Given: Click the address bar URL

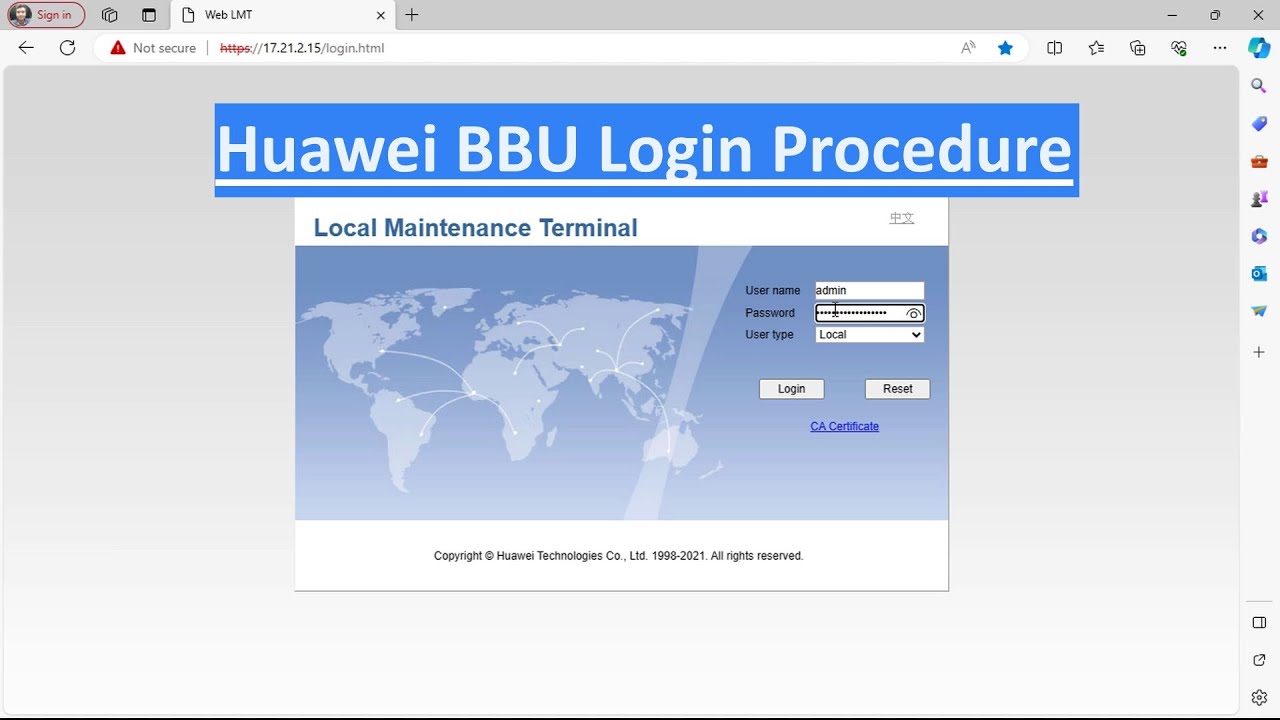Looking at the screenshot, I should click(x=302, y=48).
